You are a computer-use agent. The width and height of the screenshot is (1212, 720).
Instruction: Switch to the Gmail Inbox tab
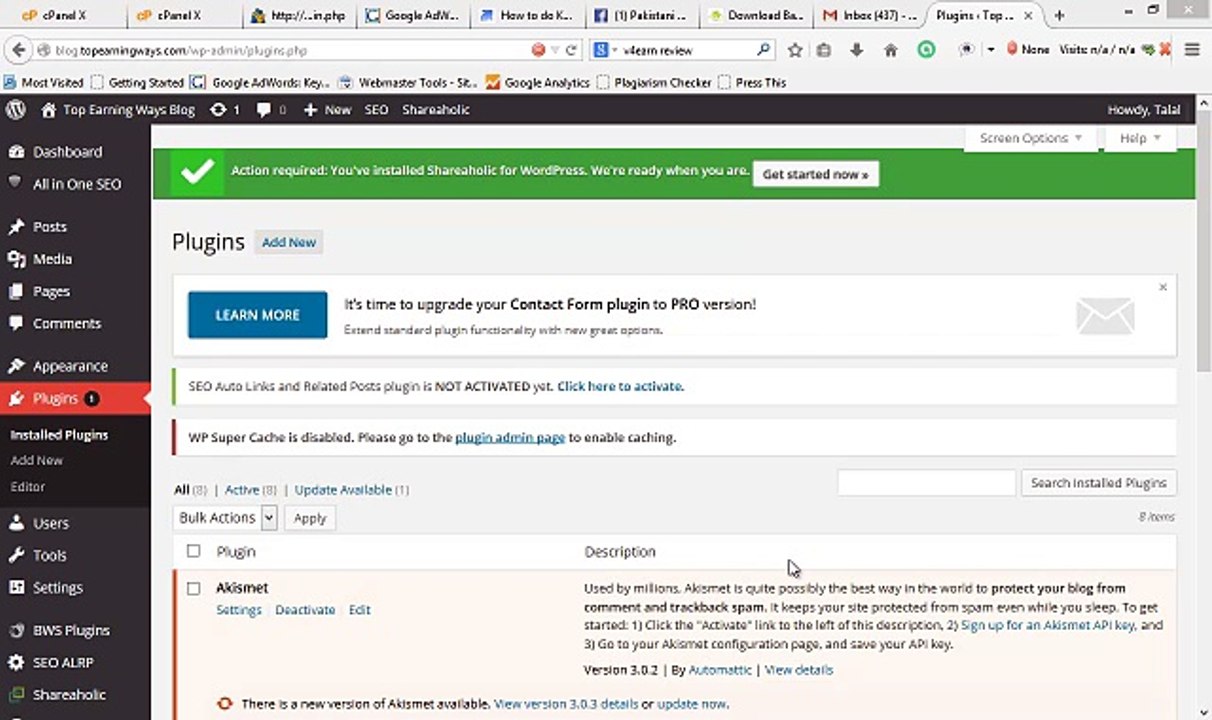click(868, 15)
